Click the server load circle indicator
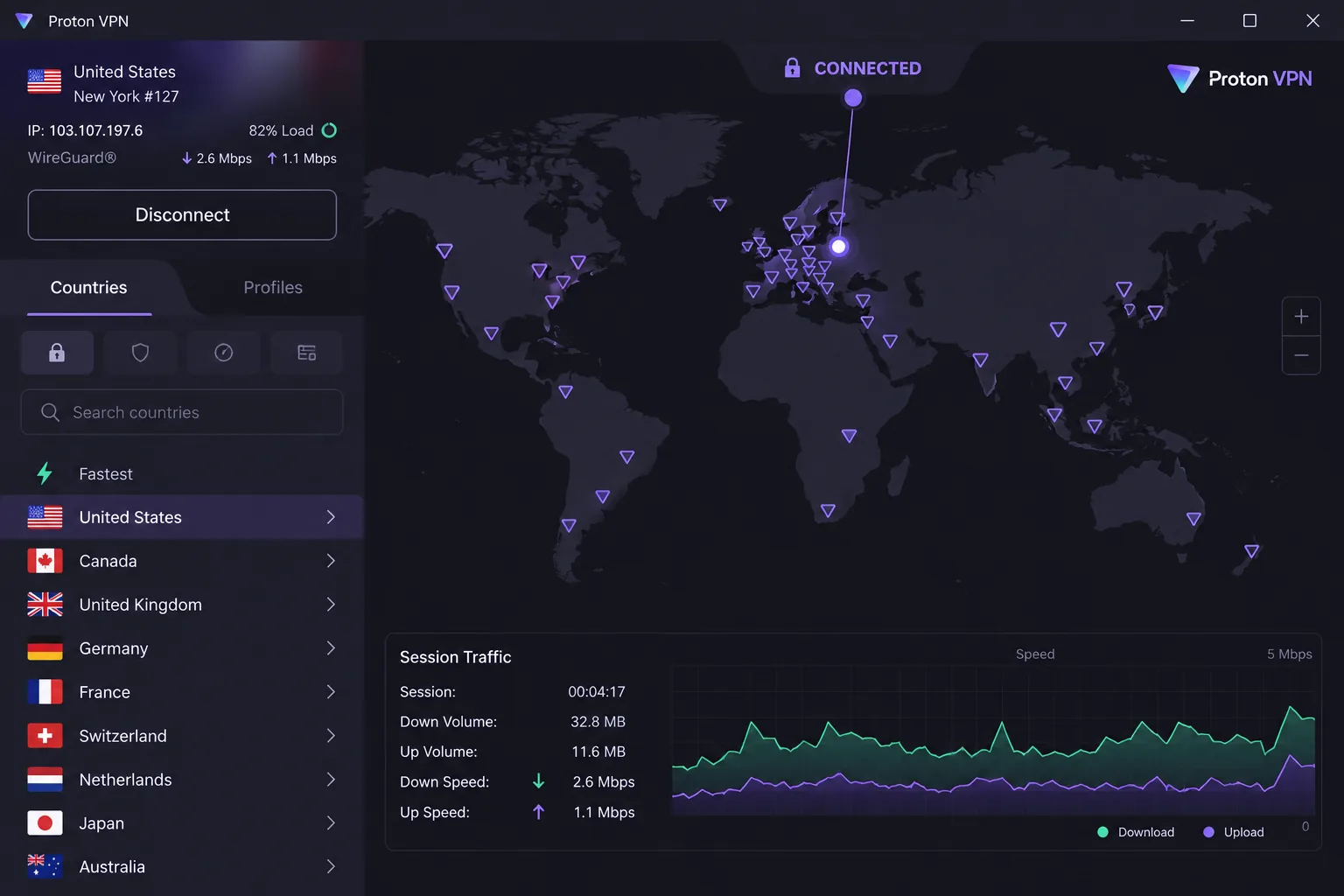The height and width of the screenshot is (896, 1344). pos(329,130)
